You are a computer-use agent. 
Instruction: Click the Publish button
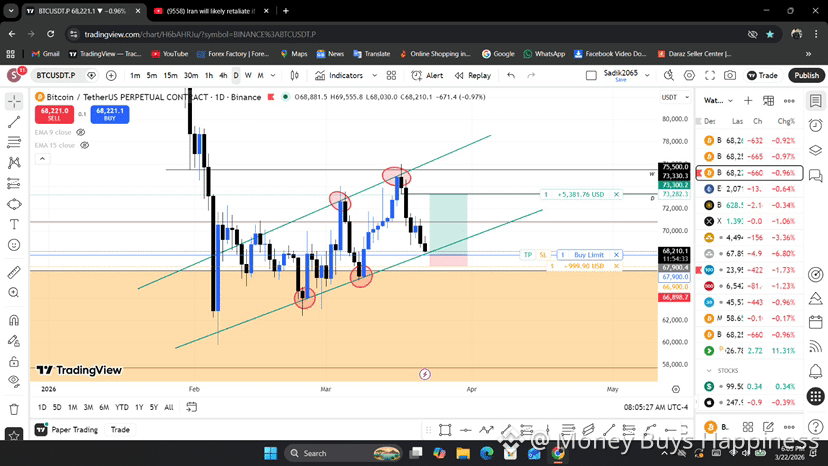coord(806,76)
